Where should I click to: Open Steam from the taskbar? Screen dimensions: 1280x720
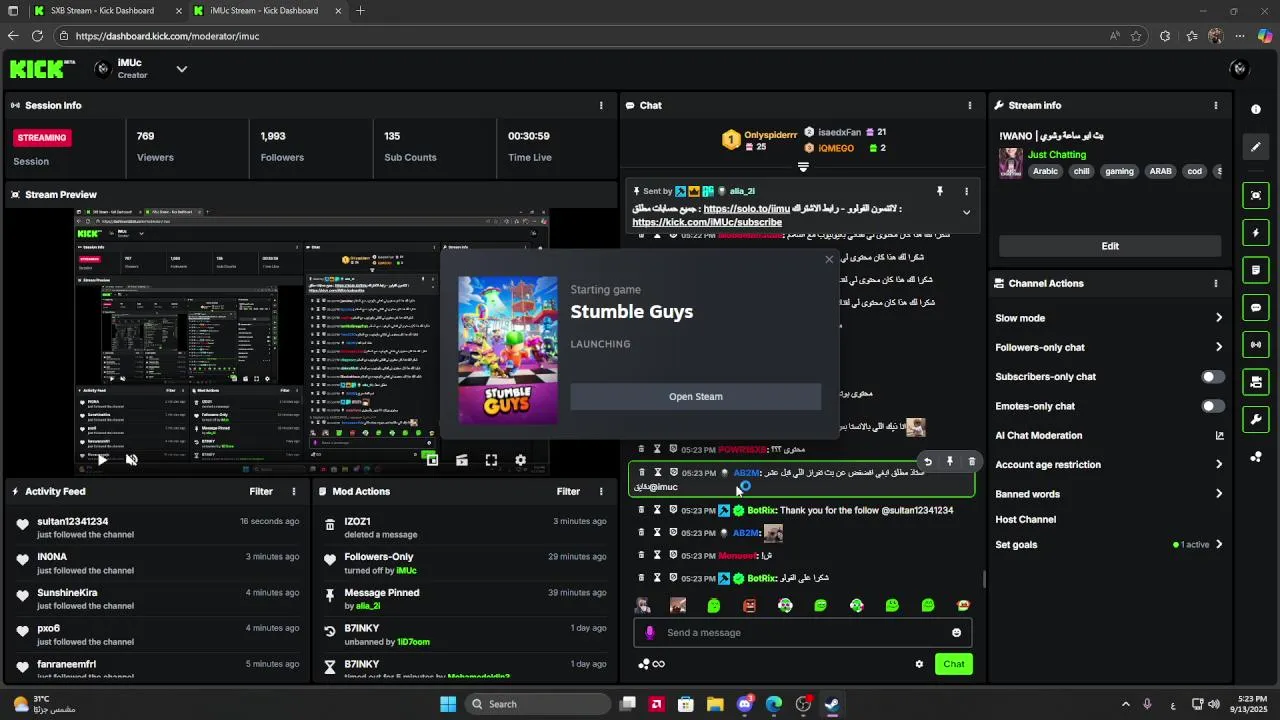pos(832,704)
